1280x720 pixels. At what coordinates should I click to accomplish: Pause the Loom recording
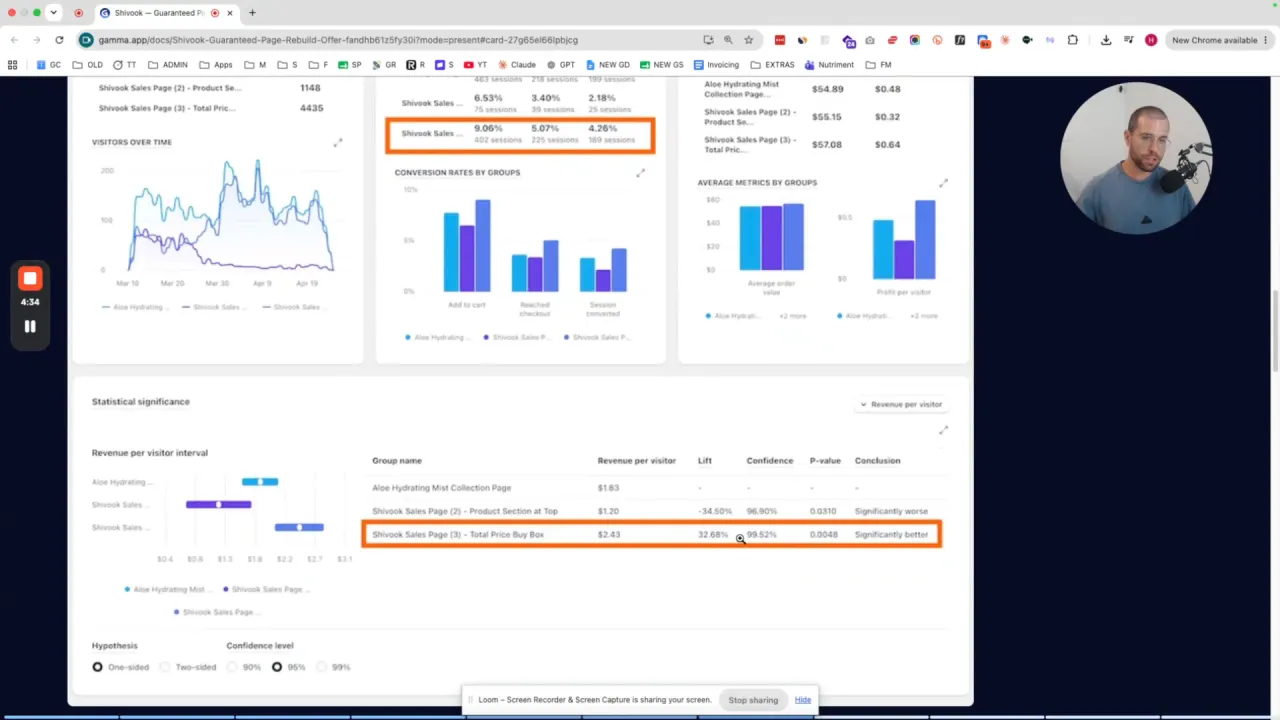(30, 326)
